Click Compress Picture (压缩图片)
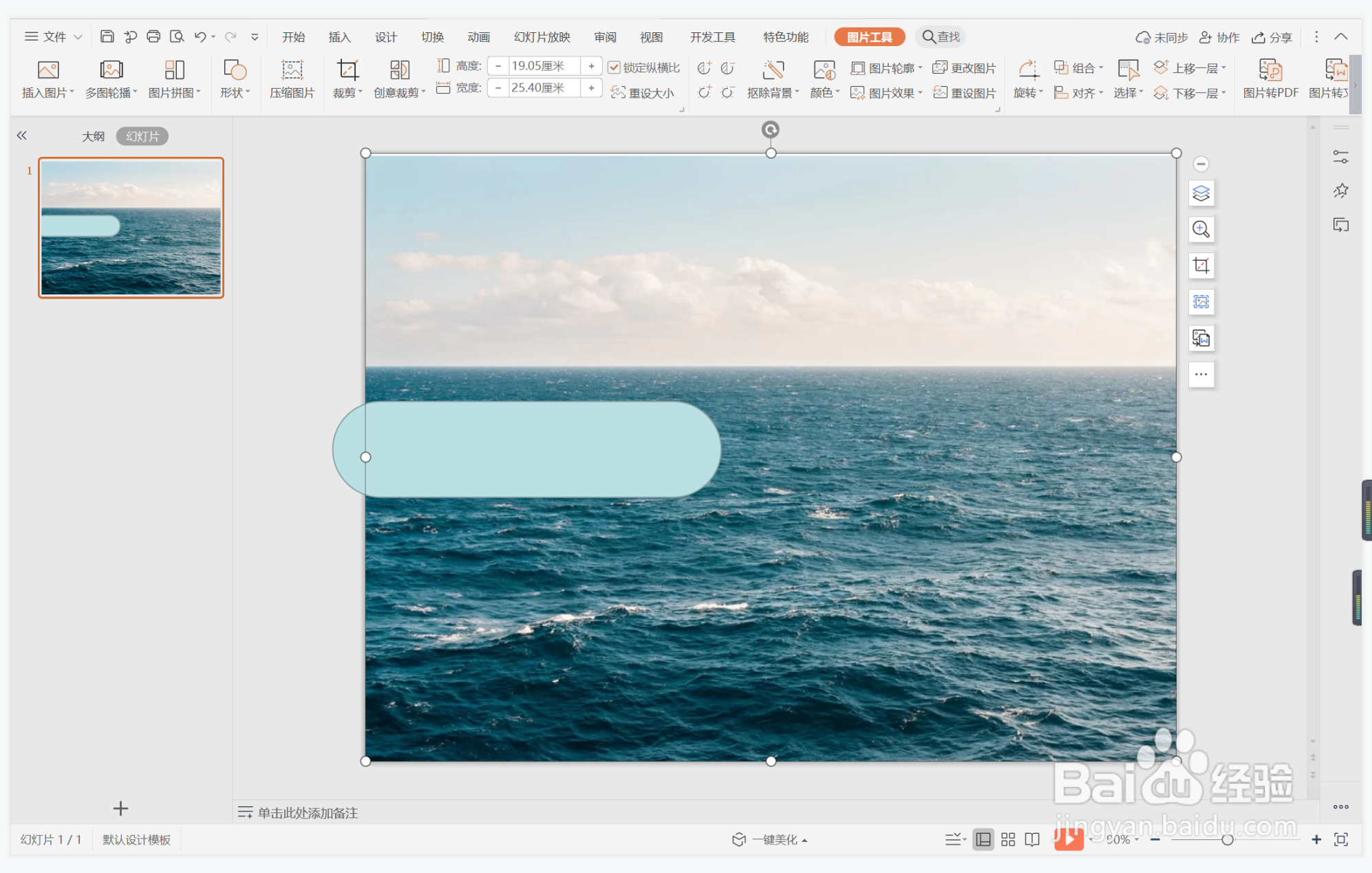Image resolution: width=1372 pixels, height=873 pixels. pos(292,79)
